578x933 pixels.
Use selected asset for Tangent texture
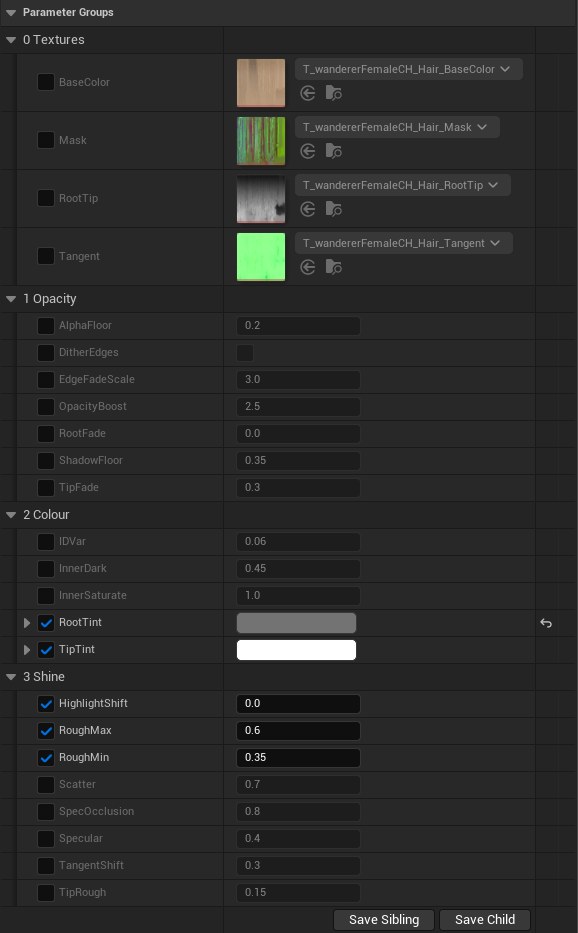pyautogui.click(x=308, y=267)
